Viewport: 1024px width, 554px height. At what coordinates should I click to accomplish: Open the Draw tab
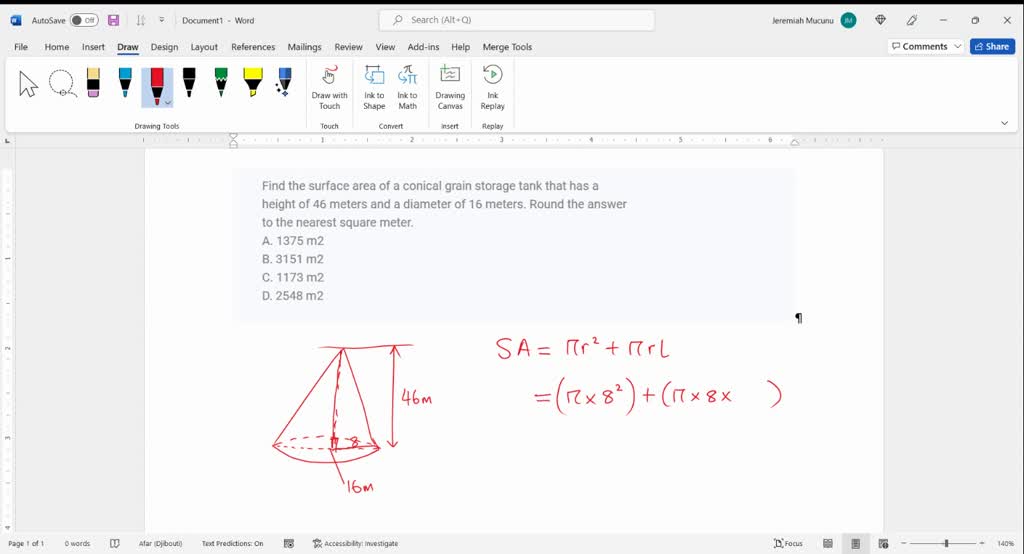[128, 47]
